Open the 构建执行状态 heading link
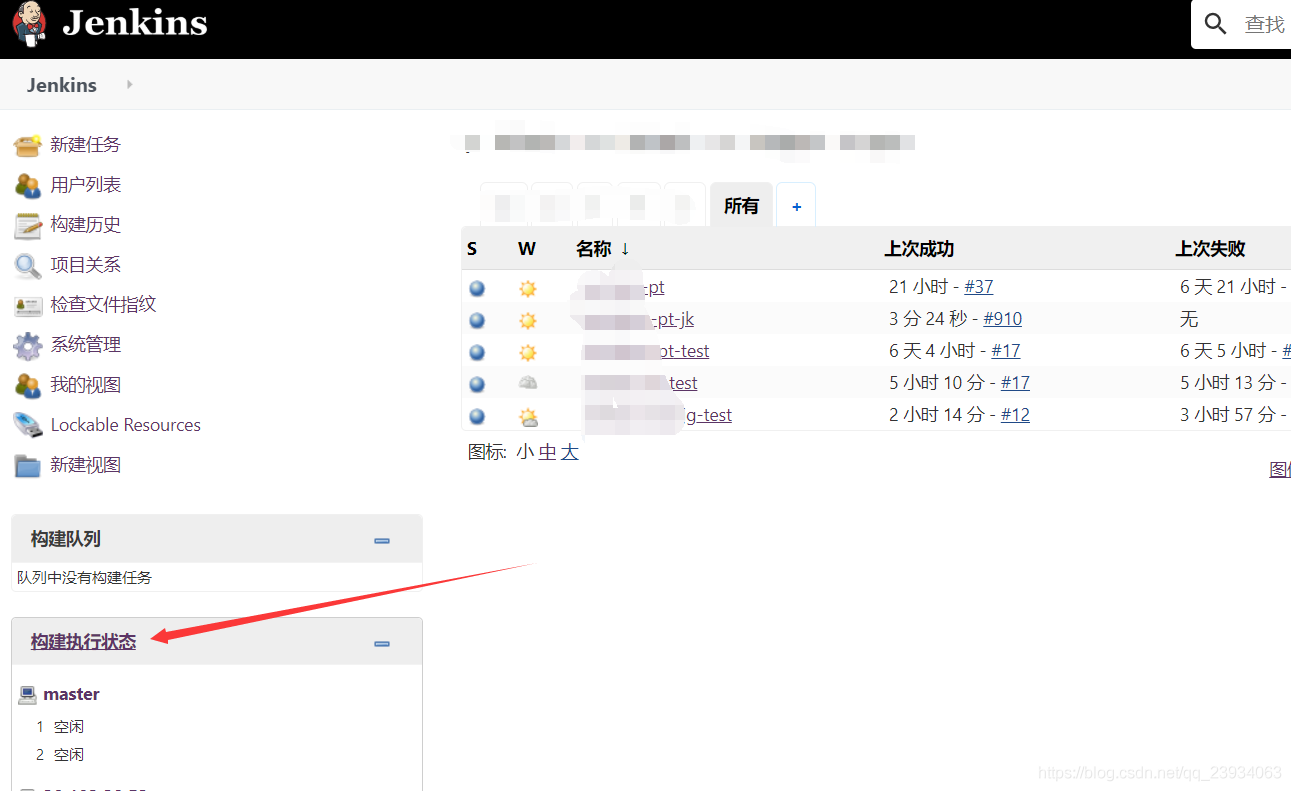 coord(83,642)
